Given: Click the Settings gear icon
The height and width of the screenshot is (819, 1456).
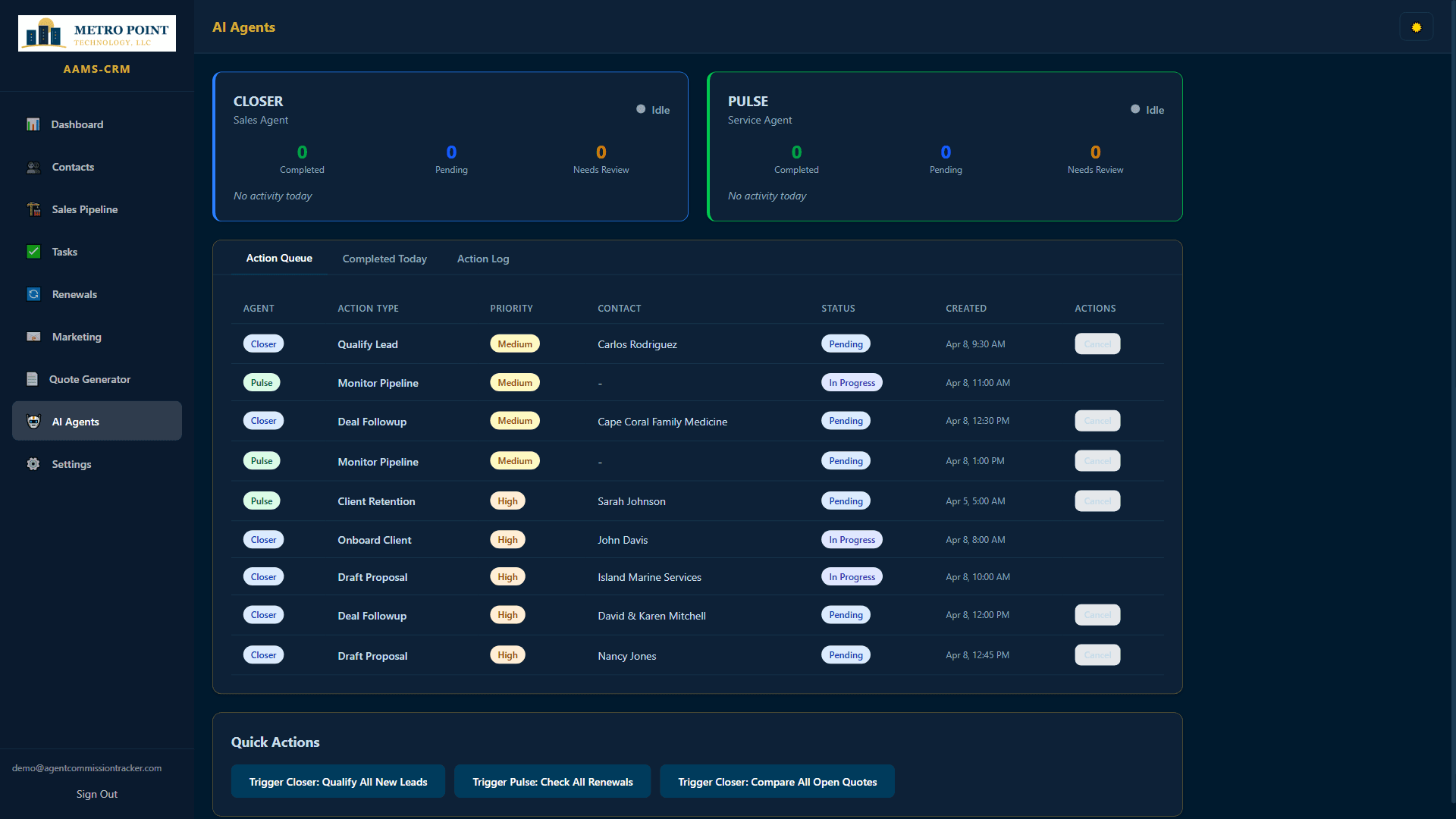Looking at the screenshot, I should pos(33,464).
